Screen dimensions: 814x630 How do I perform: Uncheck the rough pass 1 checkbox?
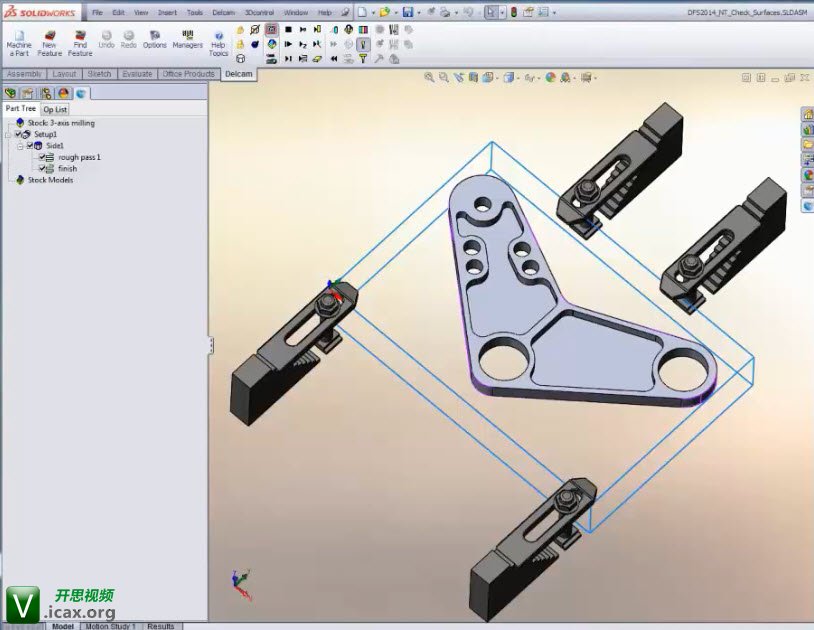43,157
